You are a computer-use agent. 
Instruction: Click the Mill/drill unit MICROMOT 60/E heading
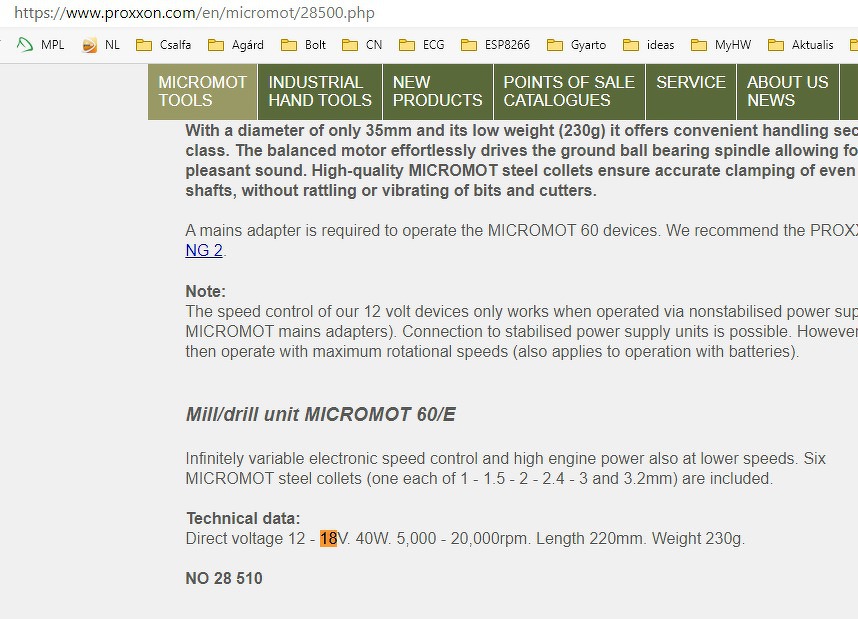click(x=321, y=414)
